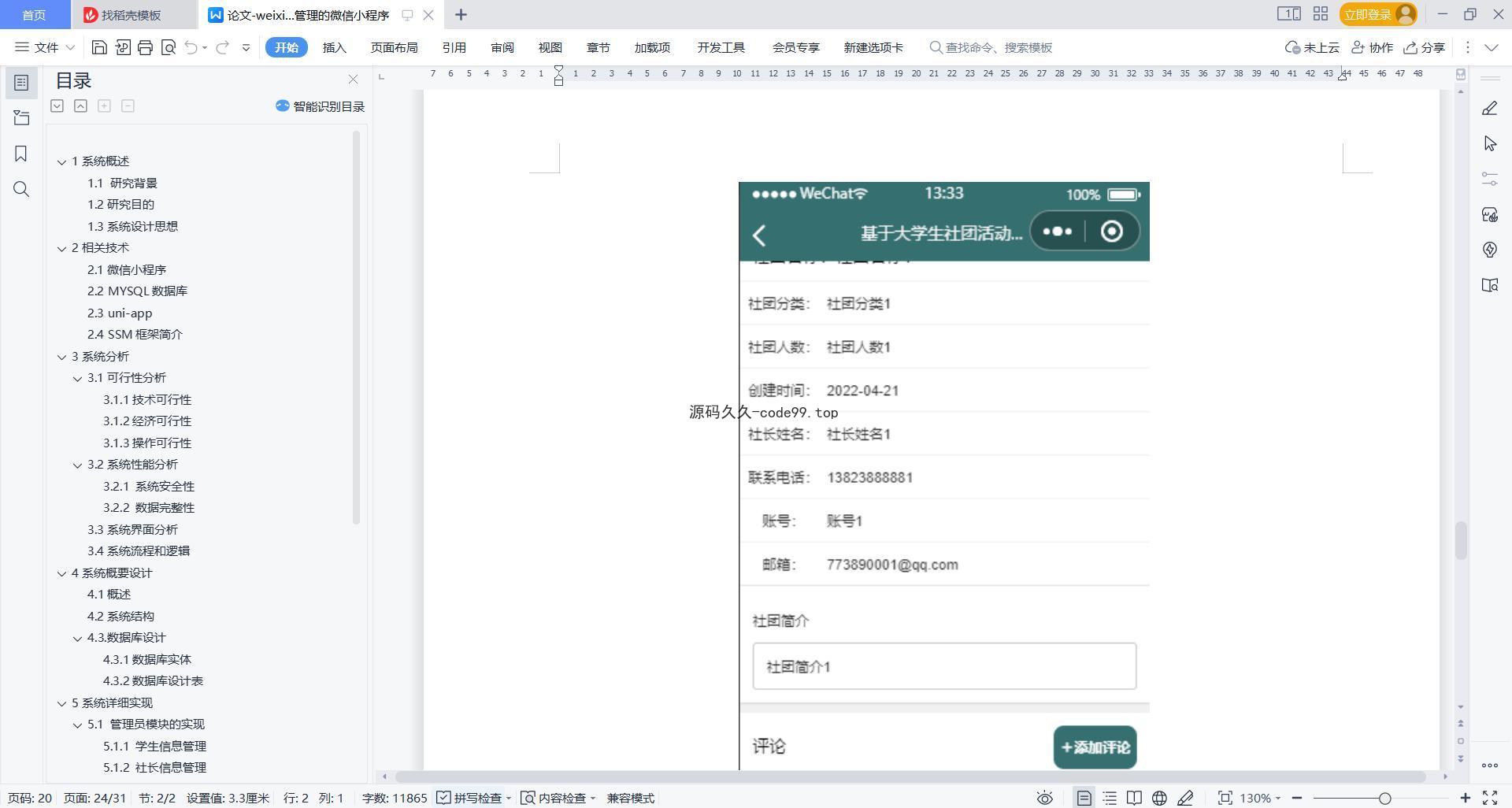
Task: Open the print preview icon
Action: click(x=168, y=47)
